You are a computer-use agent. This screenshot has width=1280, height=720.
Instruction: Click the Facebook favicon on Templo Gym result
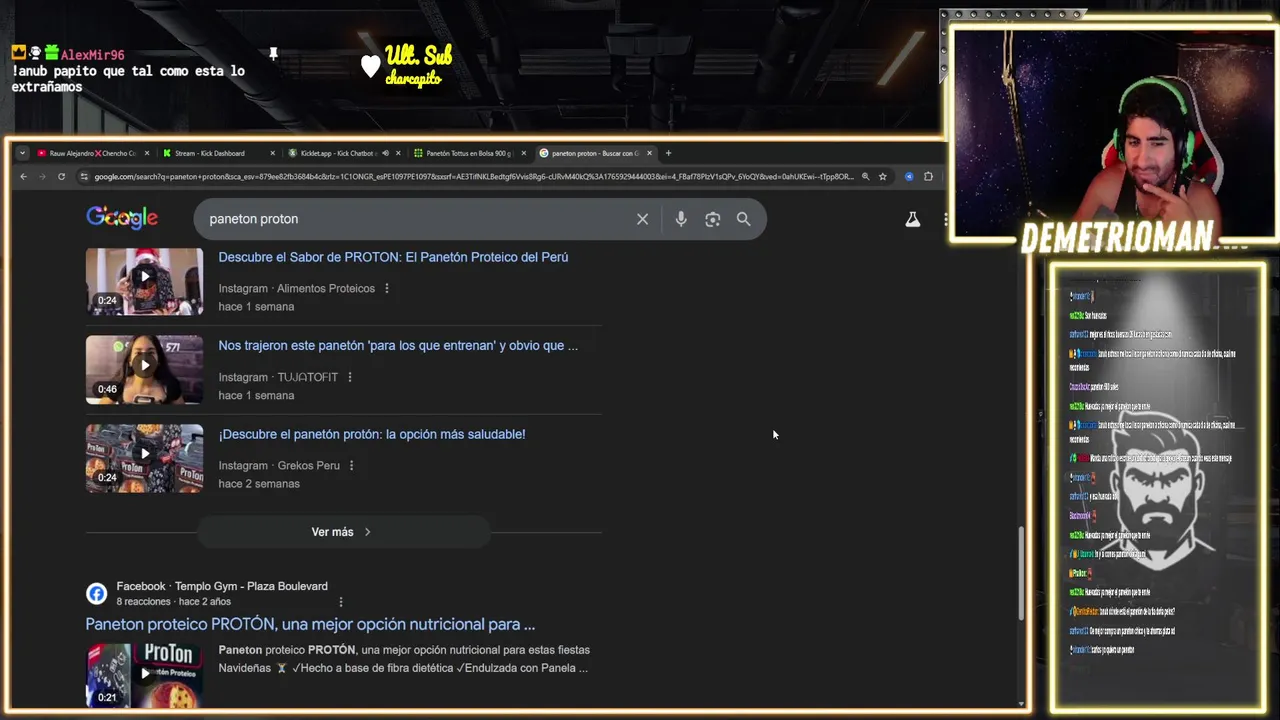point(96,594)
